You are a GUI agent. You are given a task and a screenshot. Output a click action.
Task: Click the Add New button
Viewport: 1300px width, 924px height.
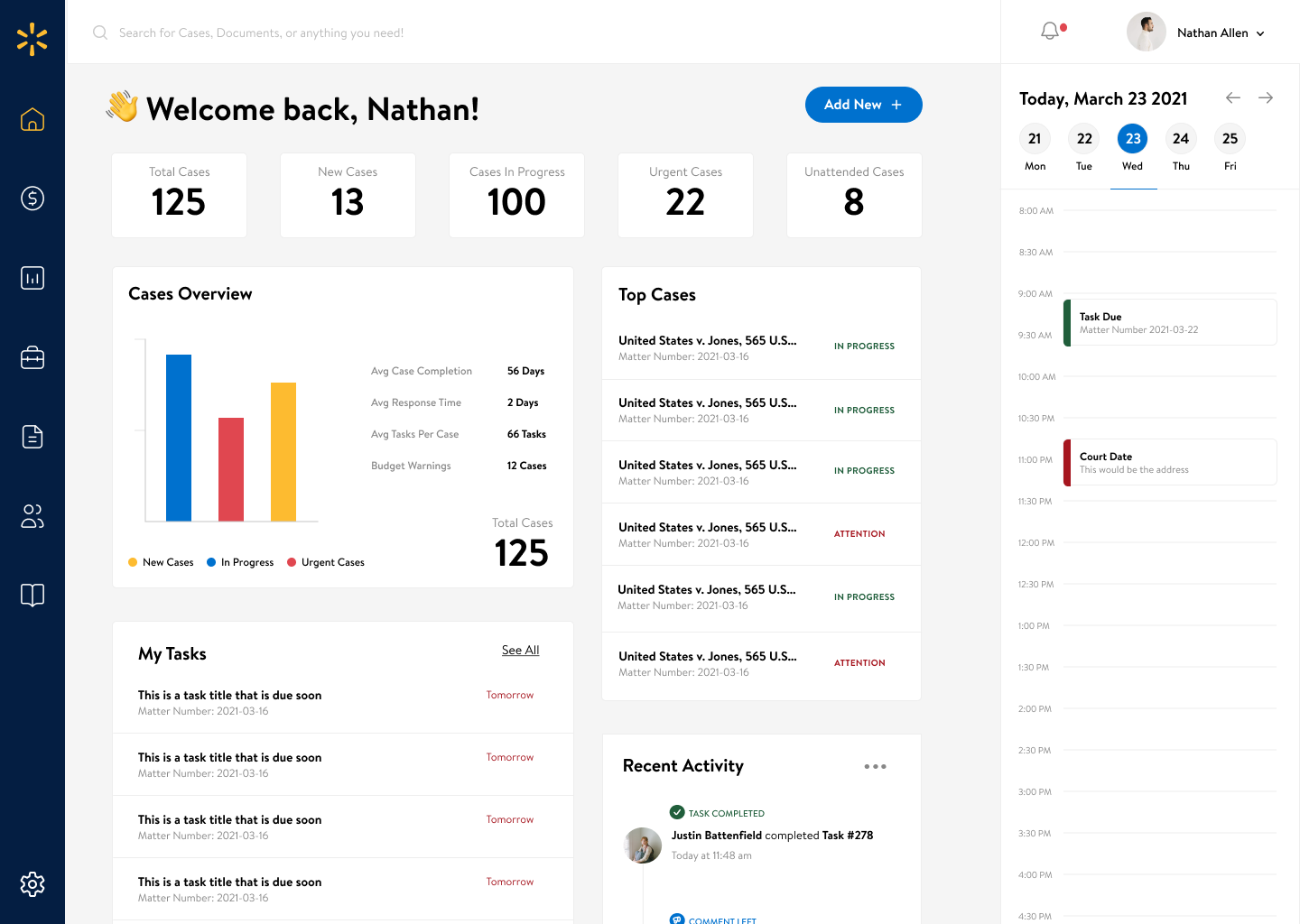[x=863, y=105]
